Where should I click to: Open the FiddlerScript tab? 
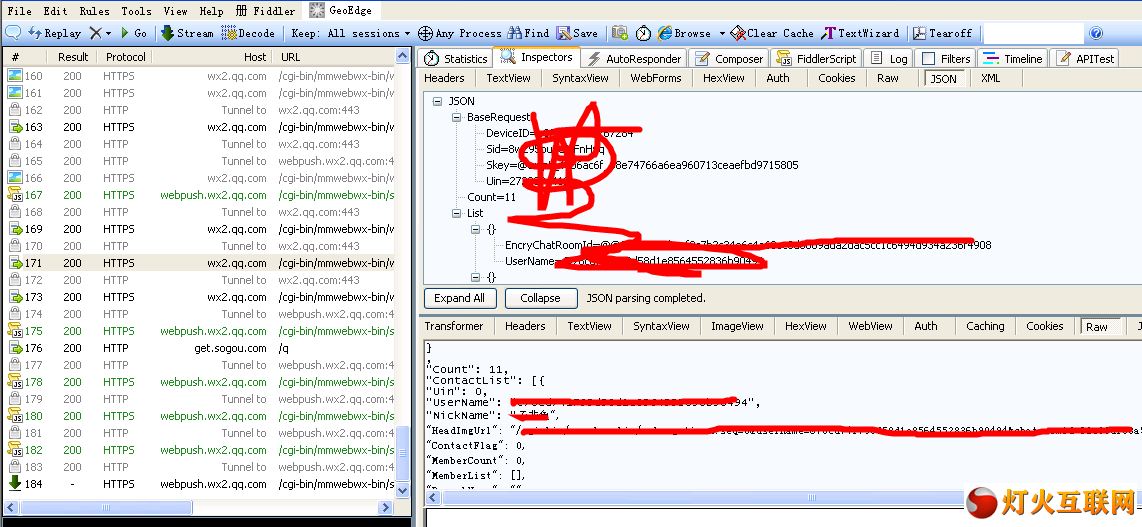coord(816,58)
